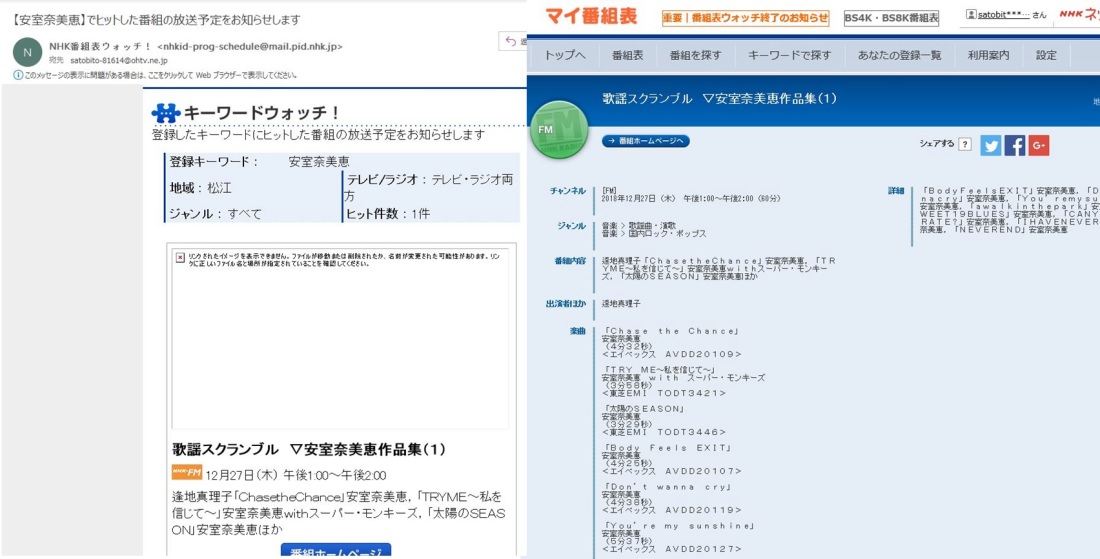The height and width of the screenshot is (559, 1100).
Task: Click the broadcast date 2018年12月27日 line
Action: point(691,198)
